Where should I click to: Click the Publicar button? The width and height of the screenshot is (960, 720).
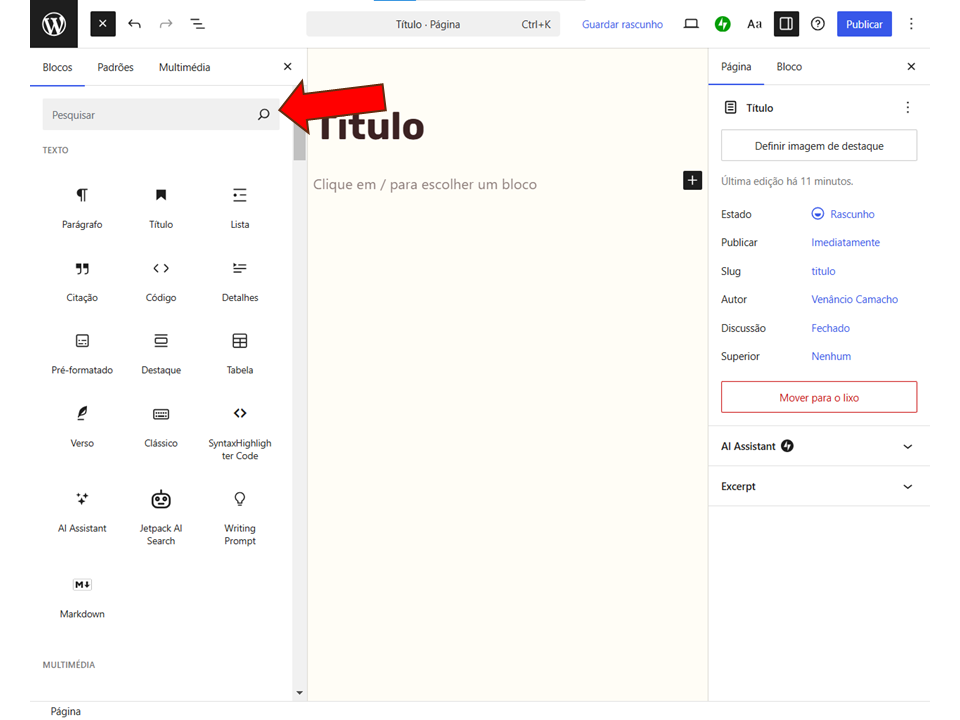tap(863, 24)
